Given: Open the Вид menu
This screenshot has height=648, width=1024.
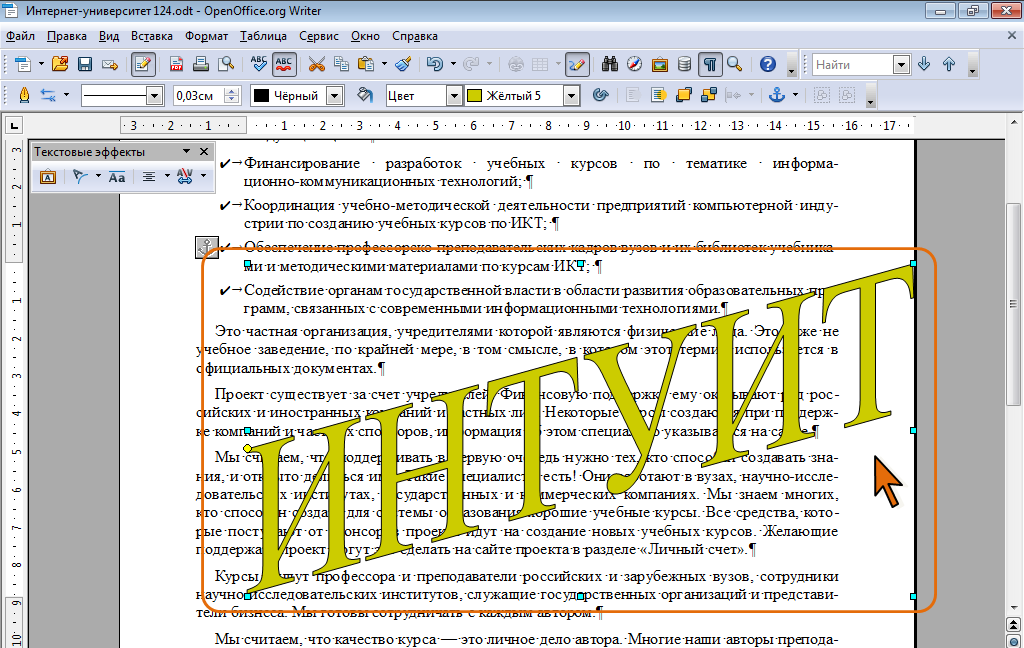Looking at the screenshot, I should (x=109, y=36).
